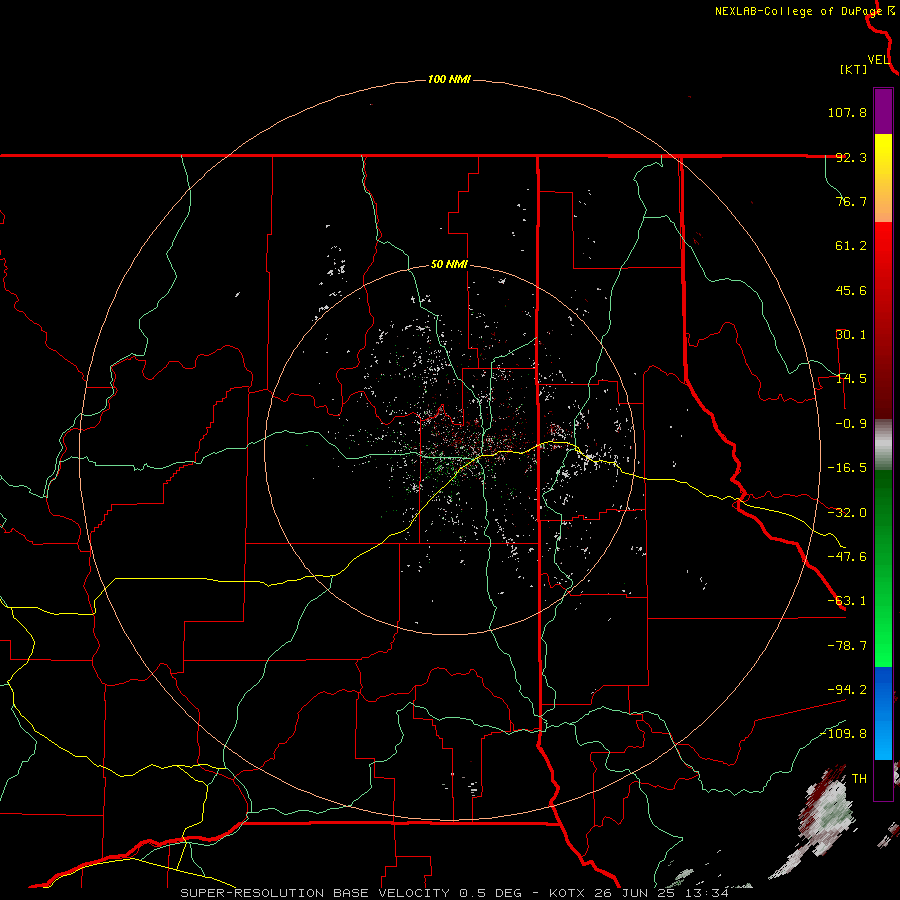Click the 30.1 velocity scale value
Viewport: 900px width, 900px height.
click(x=851, y=335)
